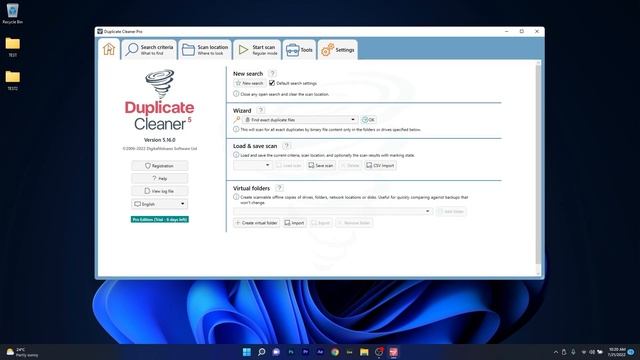The image size is (640, 360).
Task: Show hidden system tray icons
Action: click(x=556, y=352)
